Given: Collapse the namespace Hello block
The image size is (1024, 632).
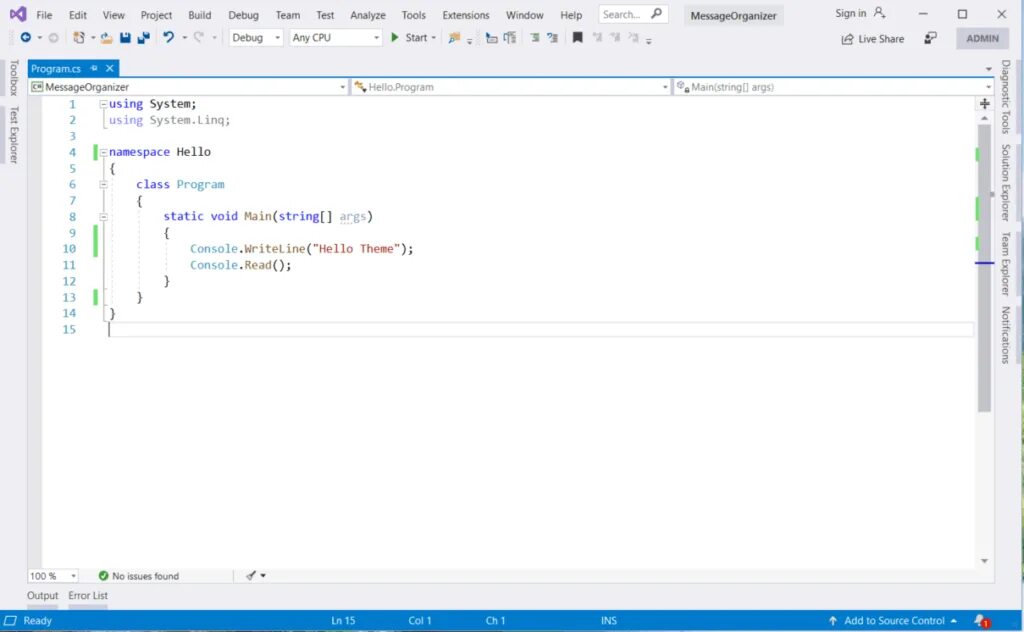Looking at the screenshot, I should 103,152.
